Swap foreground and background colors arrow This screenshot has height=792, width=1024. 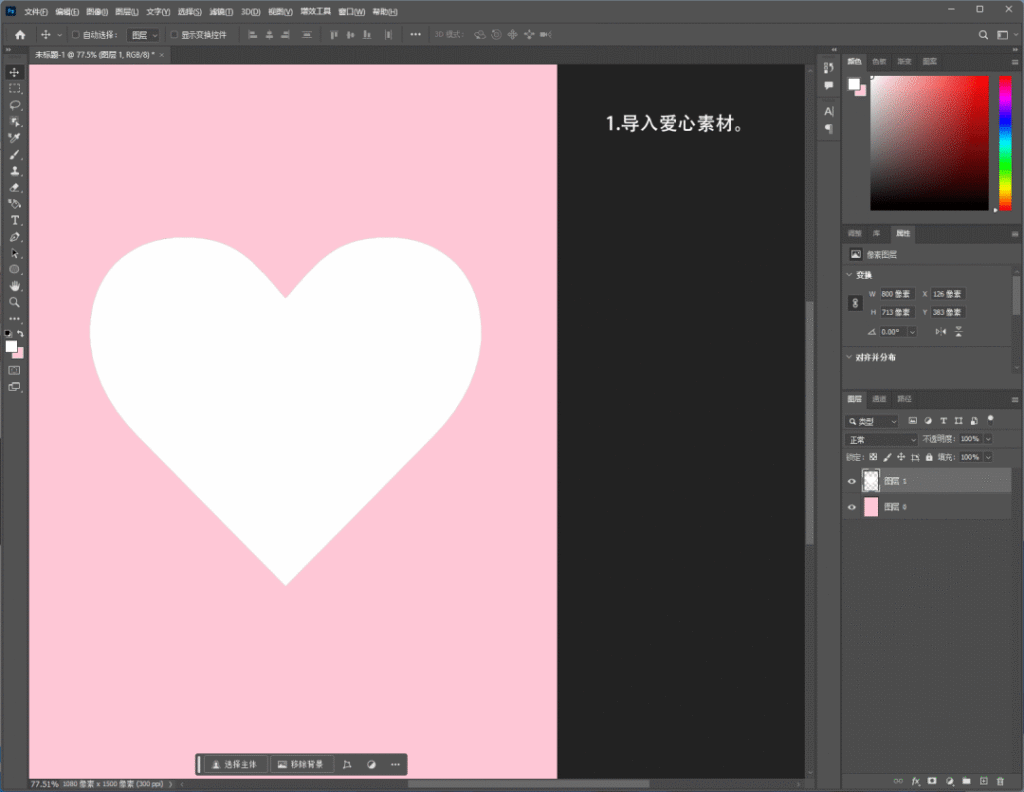[21, 334]
